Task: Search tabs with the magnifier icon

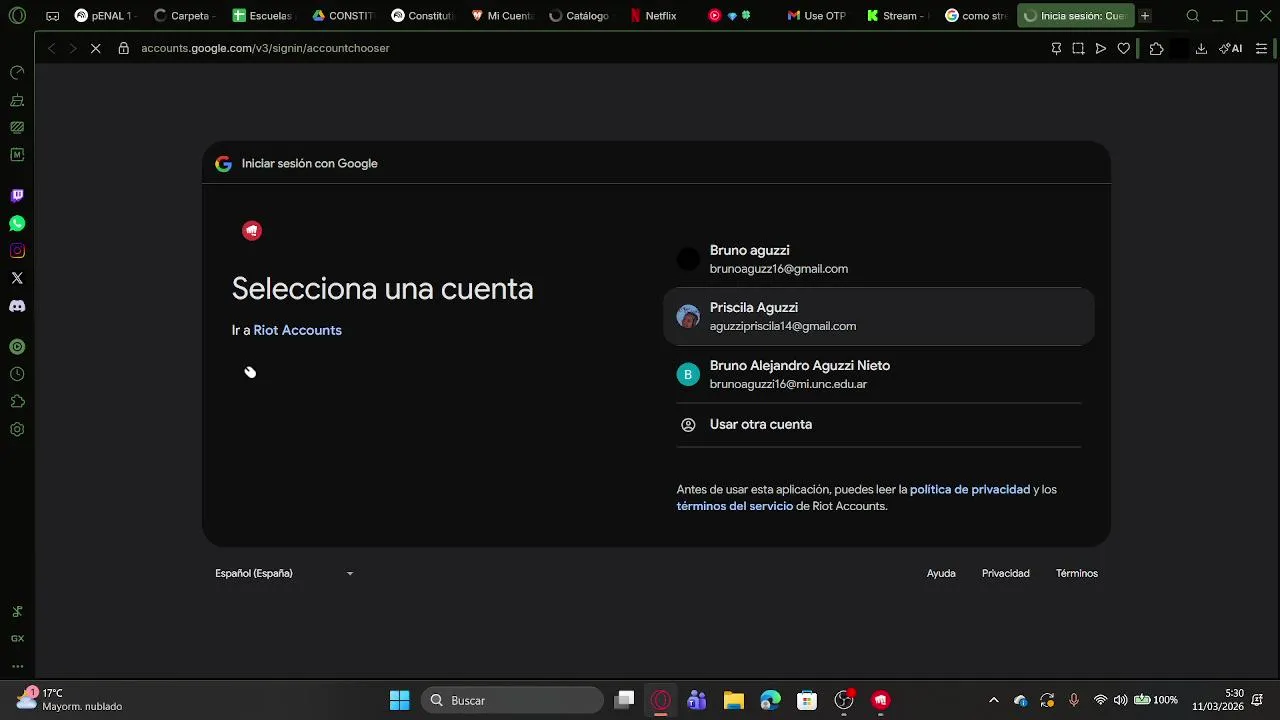Action: click(x=1193, y=16)
